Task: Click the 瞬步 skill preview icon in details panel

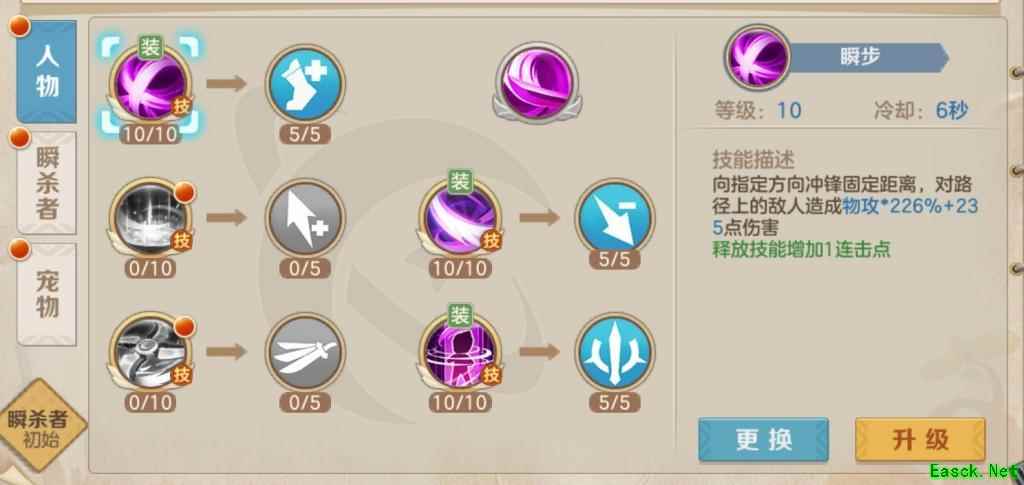Action: point(757,58)
